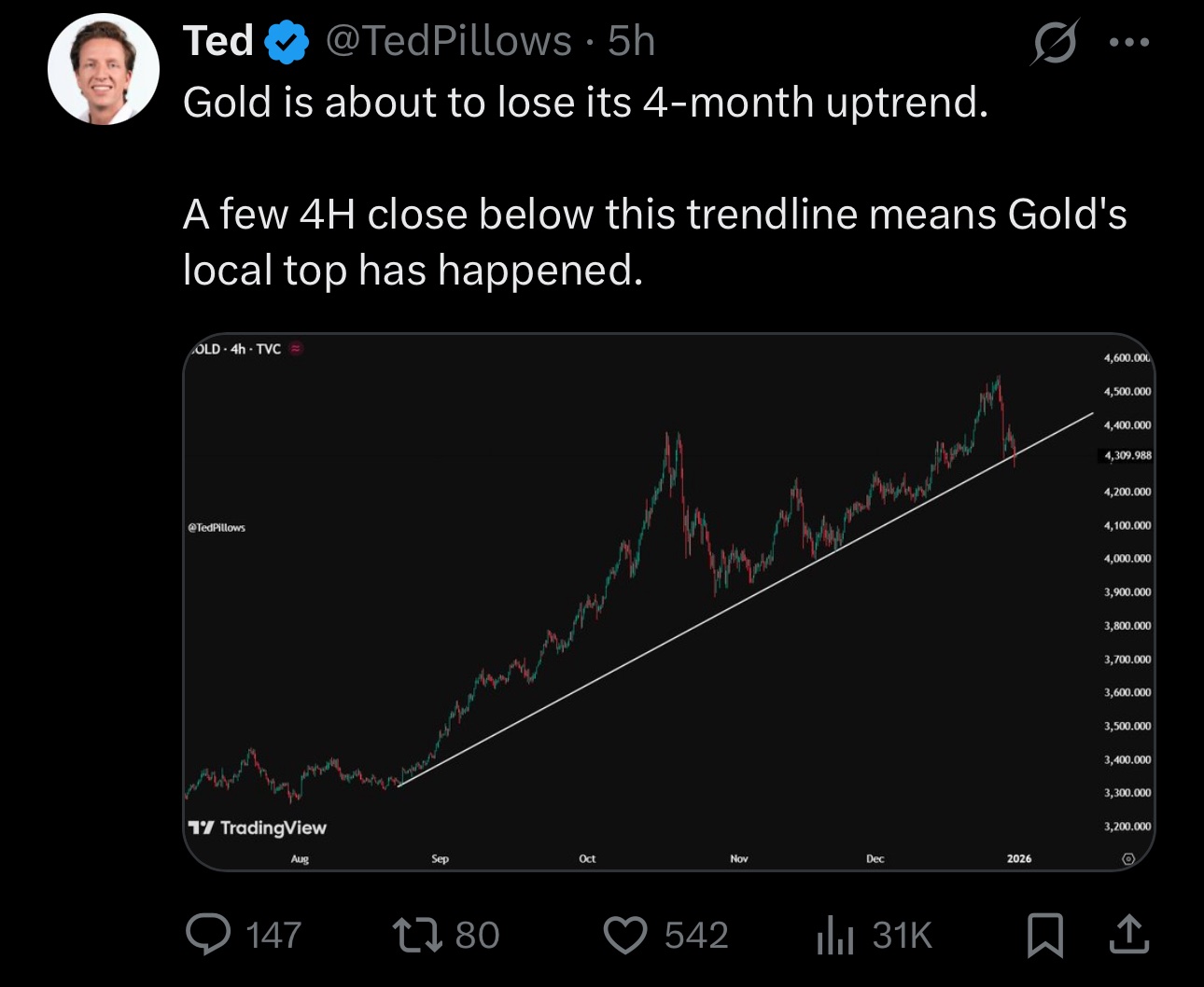Reply using the speech bubble icon
The width and height of the screenshot is (1204, 987).
[x=207, y=935]
